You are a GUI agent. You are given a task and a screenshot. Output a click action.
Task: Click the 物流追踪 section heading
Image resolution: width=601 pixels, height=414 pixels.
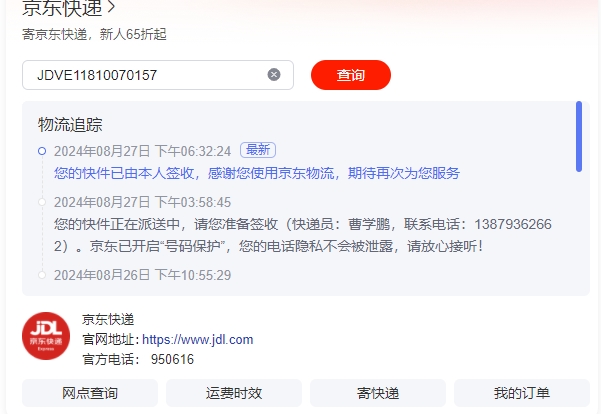(x=70, y=125)
